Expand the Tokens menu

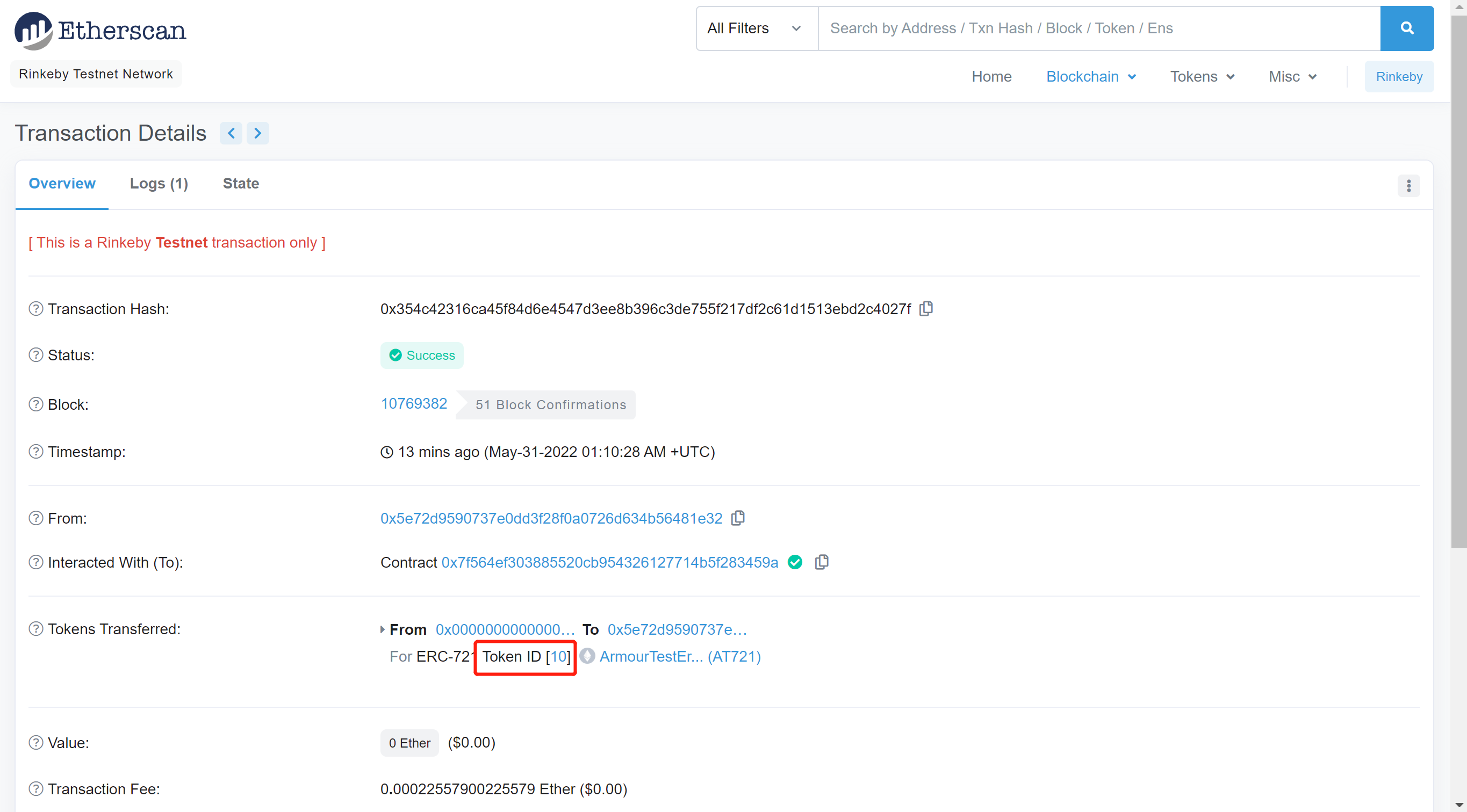point(1202,76)
